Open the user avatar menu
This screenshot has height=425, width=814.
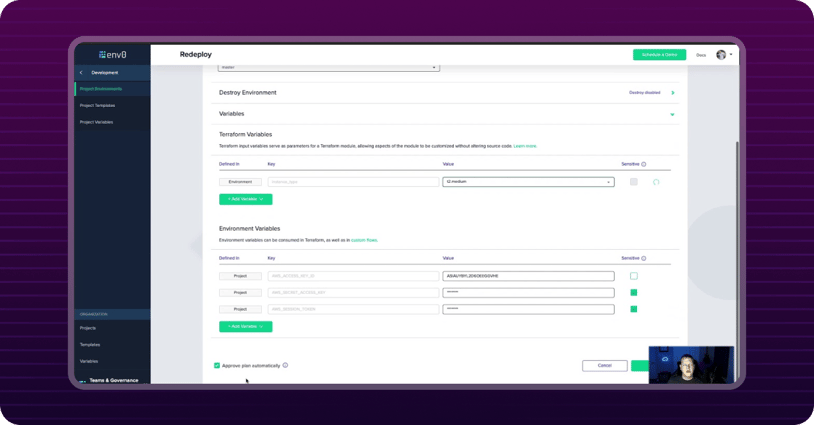point(724,55)
